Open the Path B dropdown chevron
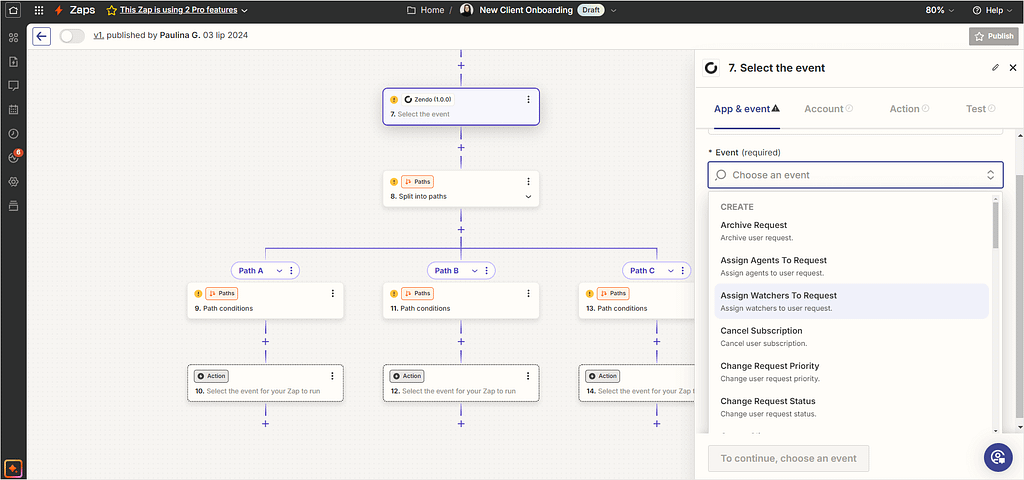The width and height of the screenshot is (1024, 480). pos(475,270)
